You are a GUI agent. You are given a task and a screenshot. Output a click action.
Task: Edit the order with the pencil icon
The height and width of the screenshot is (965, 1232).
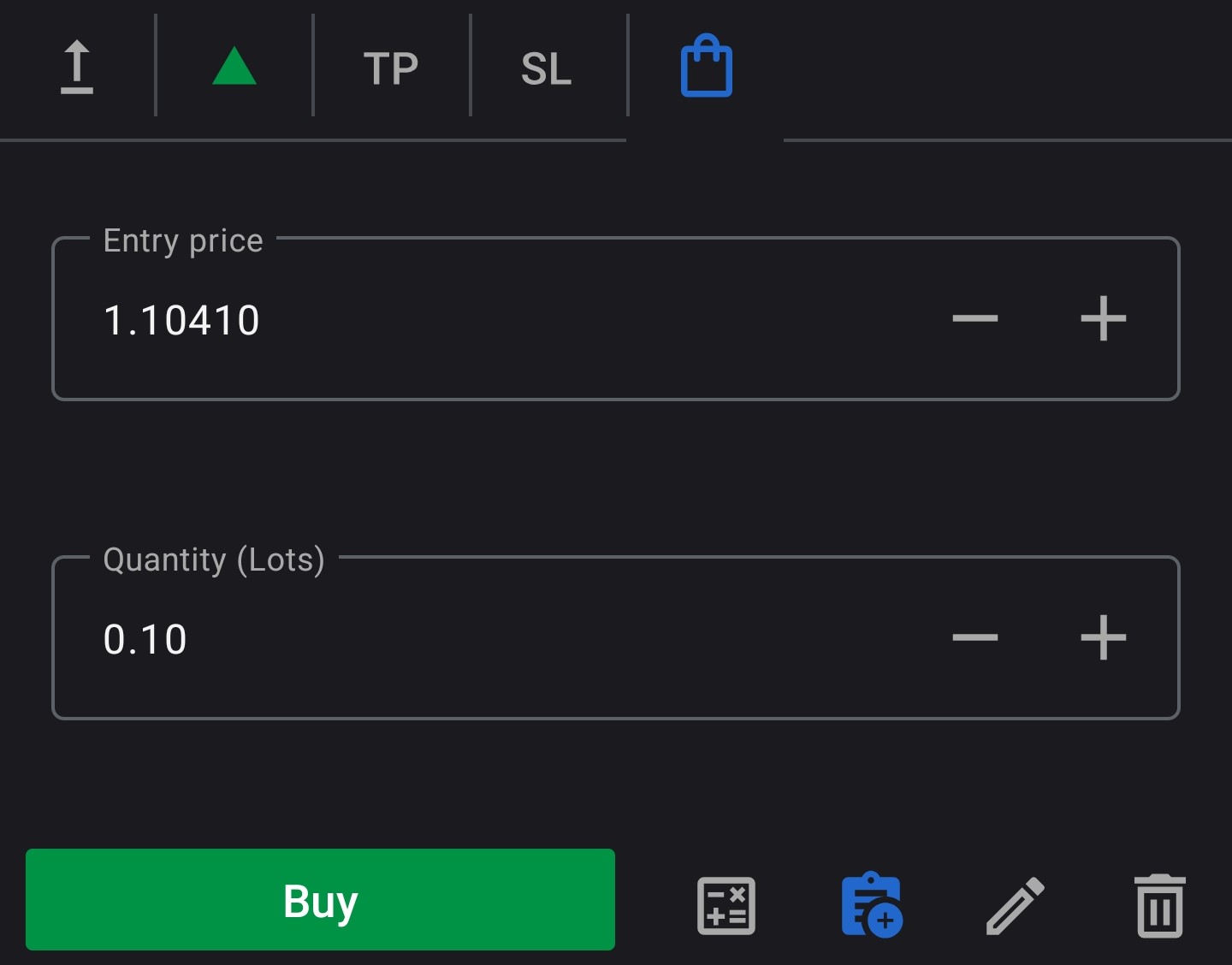click(x=1015, y=905)
